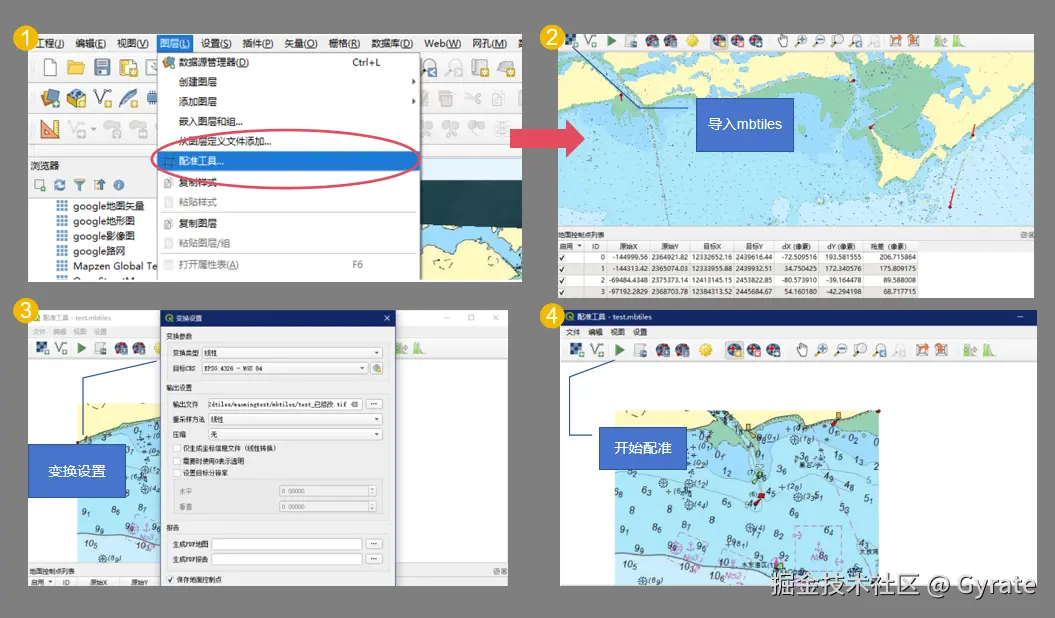This screenshot has width=1055, height=618.
Task: Uncheck 保存地面控制点 checkbox
Action: pyautogui.click(x=170, y=579)
